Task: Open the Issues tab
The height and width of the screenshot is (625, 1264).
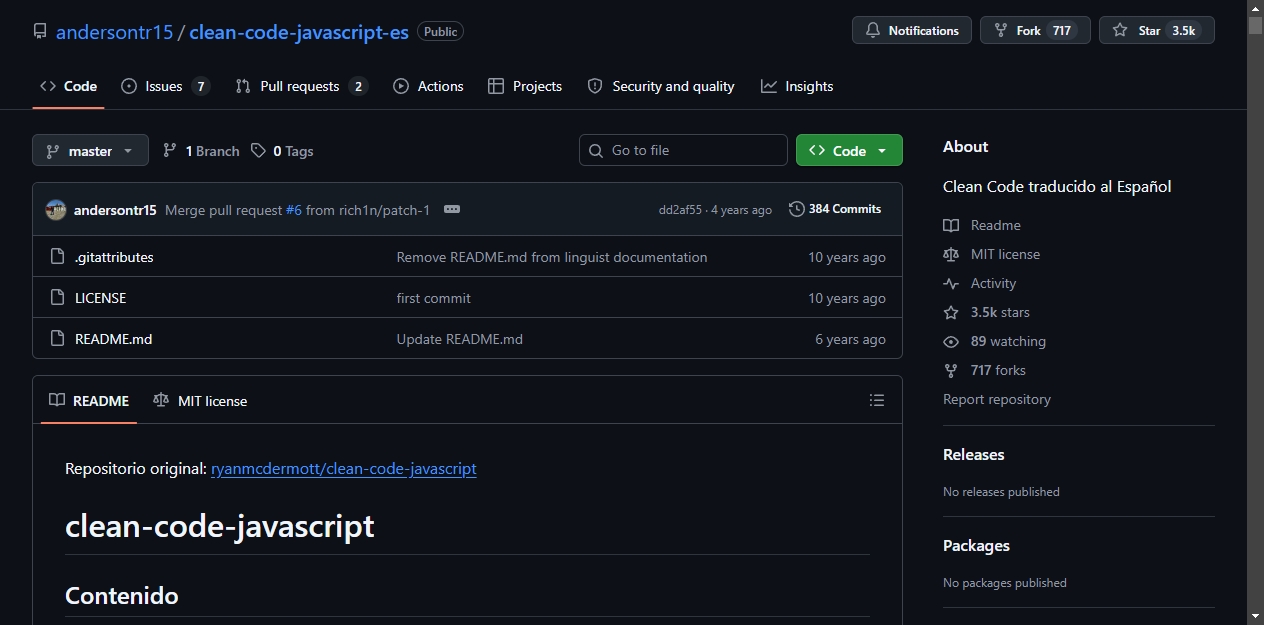Action: [166, 86]
